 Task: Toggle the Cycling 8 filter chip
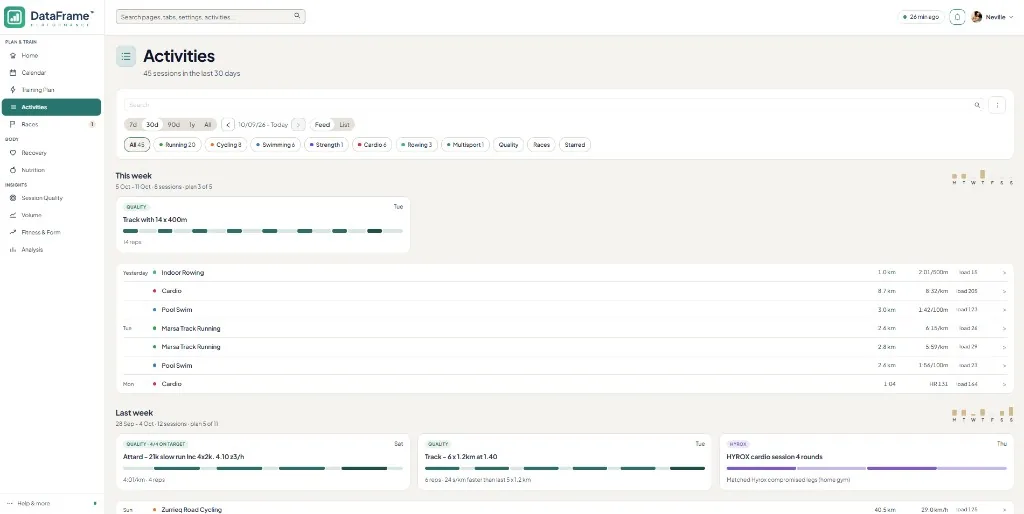coord(226,145)
